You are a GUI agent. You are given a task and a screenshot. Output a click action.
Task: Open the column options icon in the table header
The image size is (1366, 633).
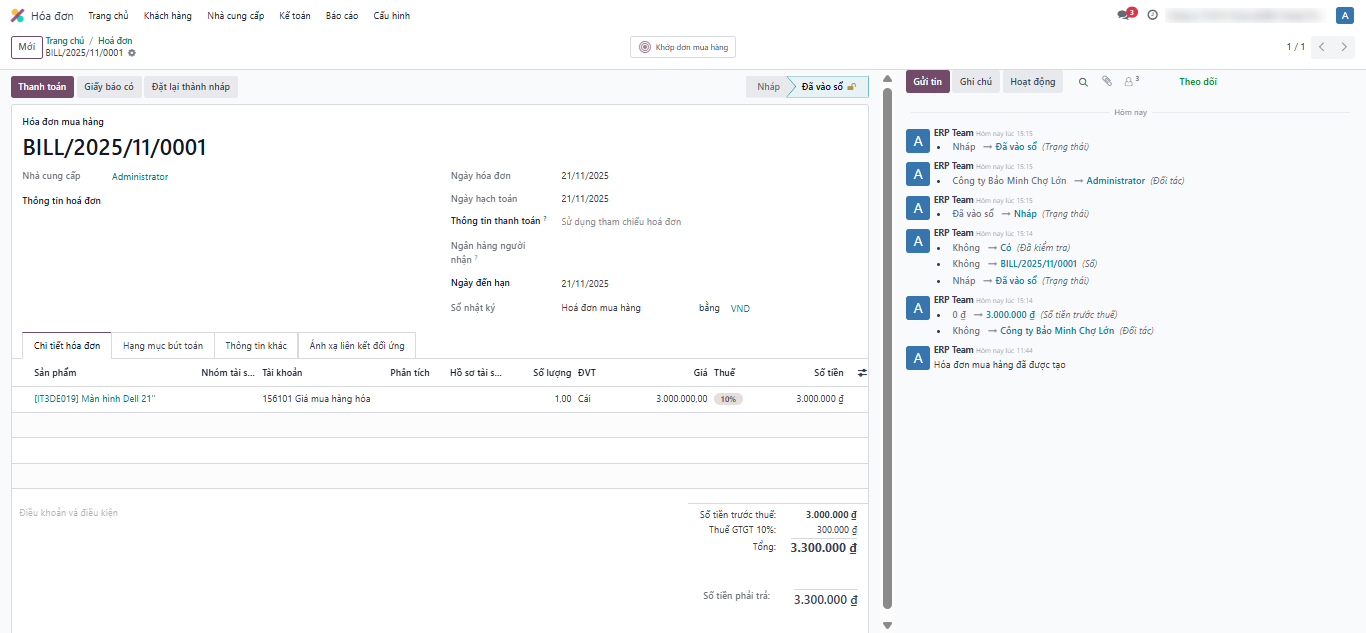[862, 373]
